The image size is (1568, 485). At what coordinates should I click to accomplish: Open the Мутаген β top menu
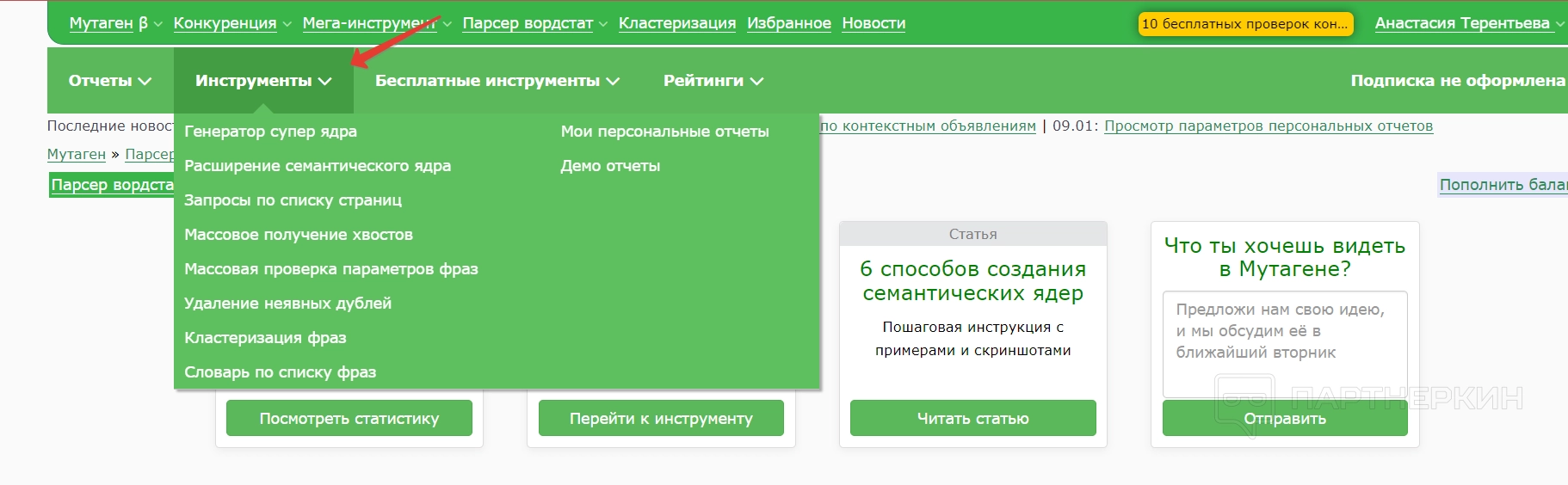(115, 23)
